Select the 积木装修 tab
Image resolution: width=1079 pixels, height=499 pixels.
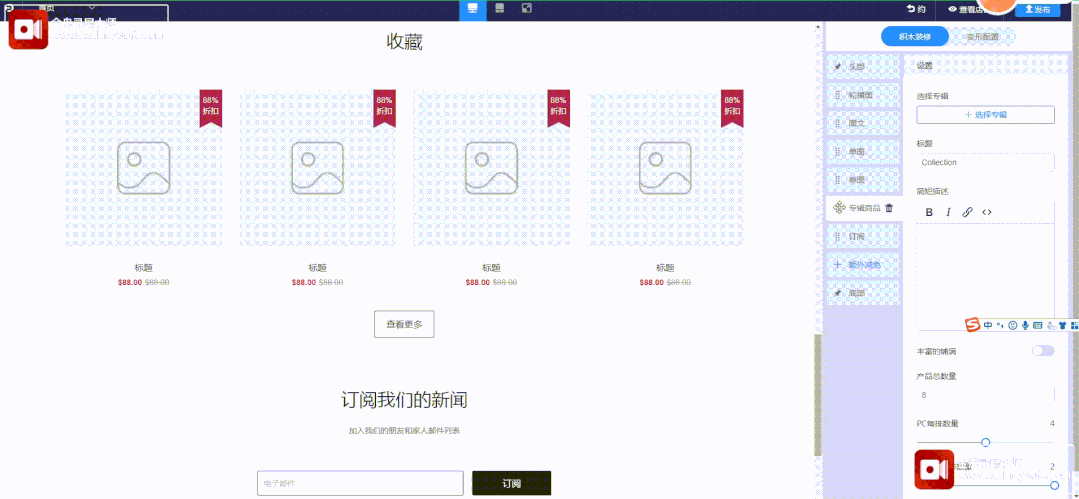coord(915,37)
